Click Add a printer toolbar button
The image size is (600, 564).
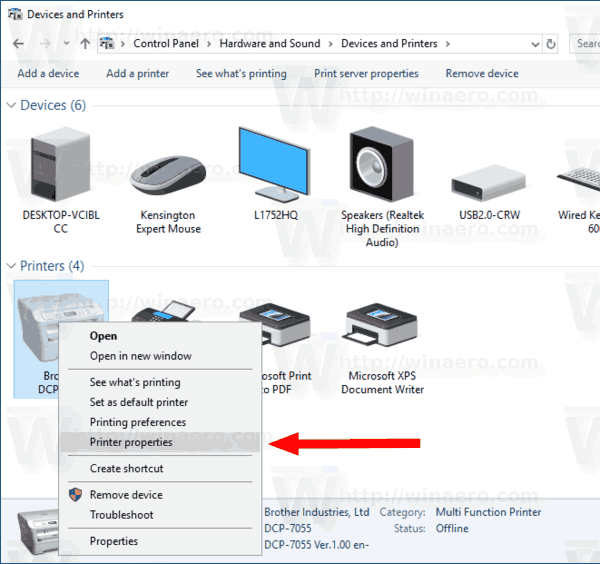[x=137, y=73]
